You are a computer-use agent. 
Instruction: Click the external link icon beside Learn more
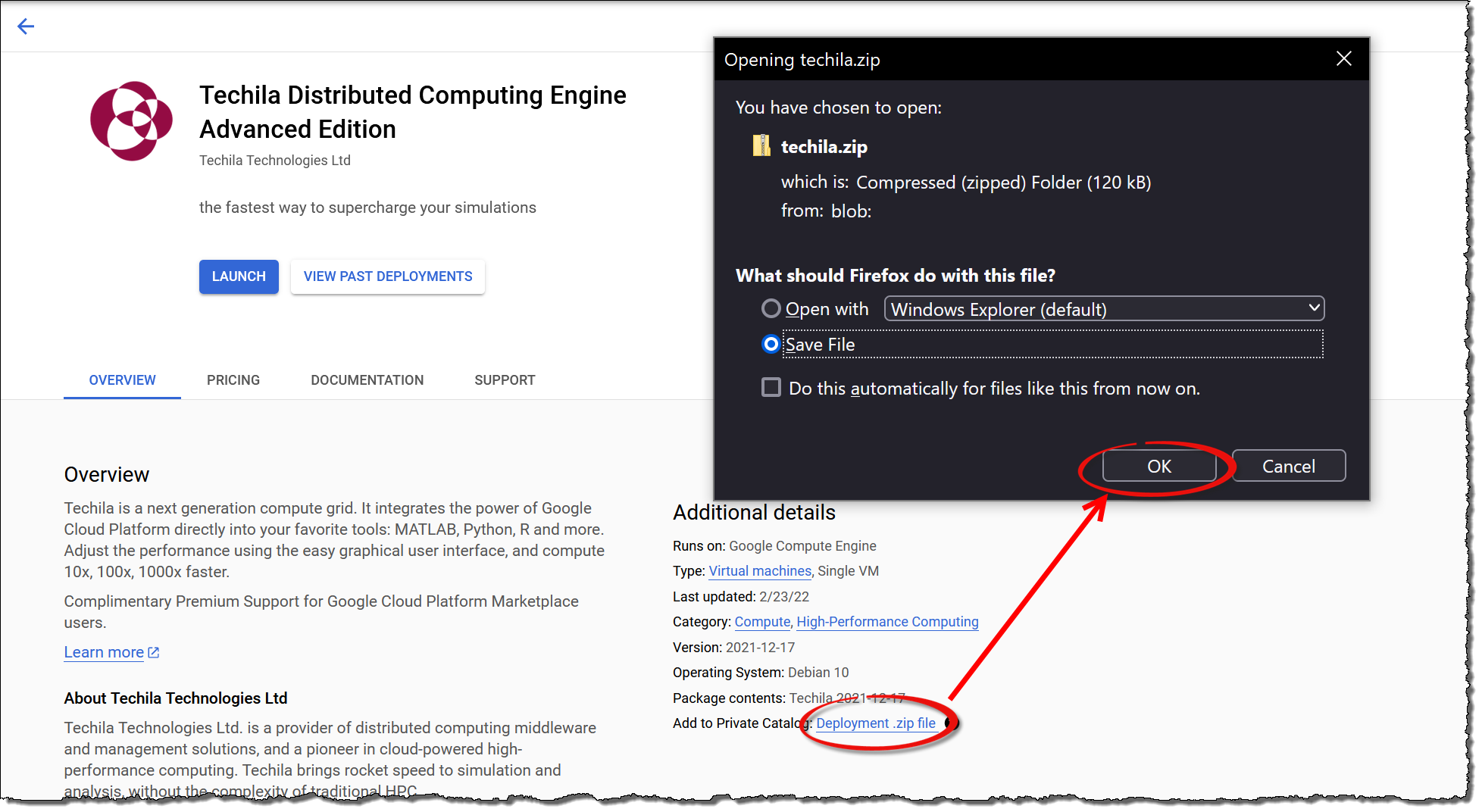pos(154,652)
